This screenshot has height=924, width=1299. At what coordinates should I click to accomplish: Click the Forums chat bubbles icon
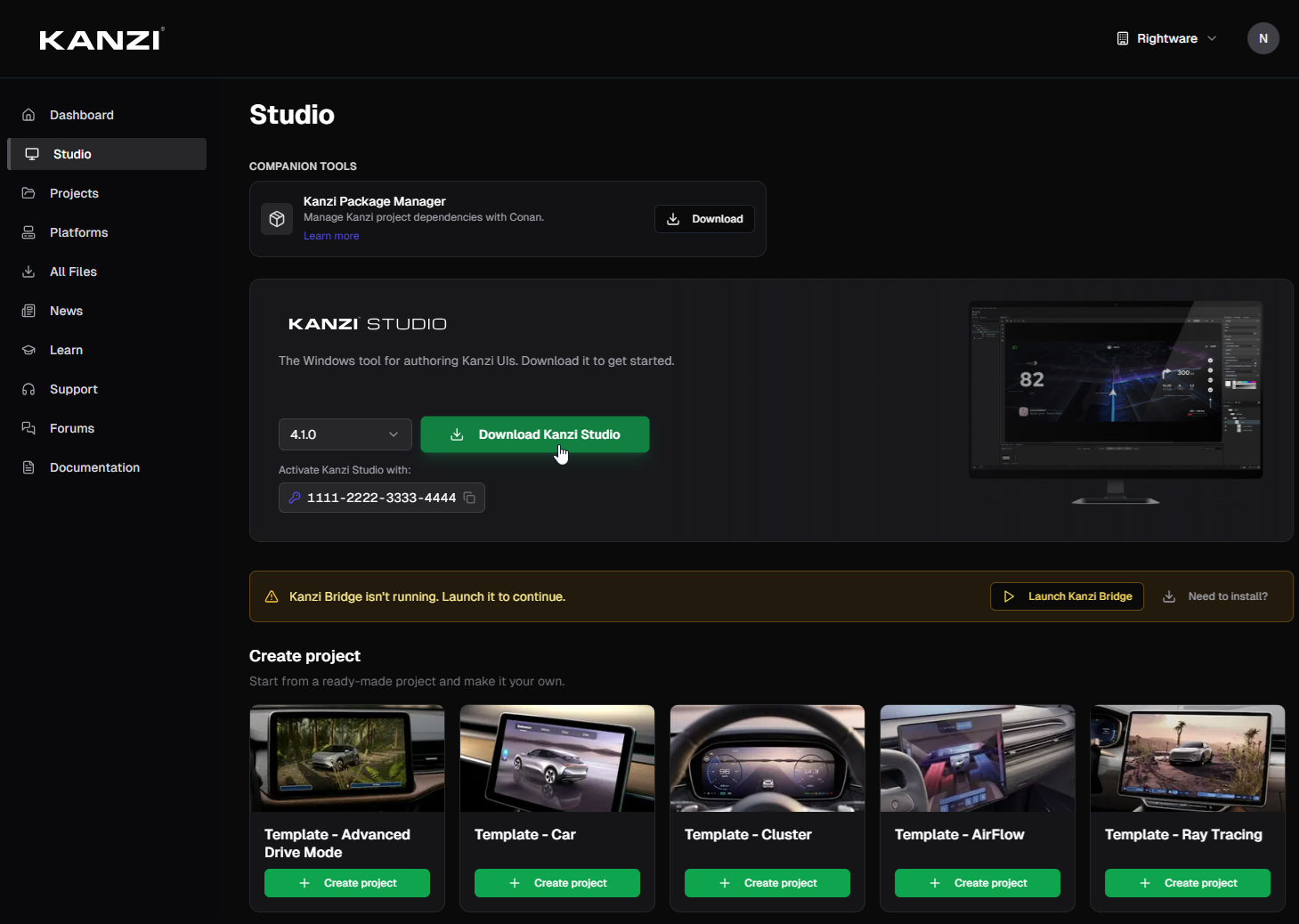[28, 428]
